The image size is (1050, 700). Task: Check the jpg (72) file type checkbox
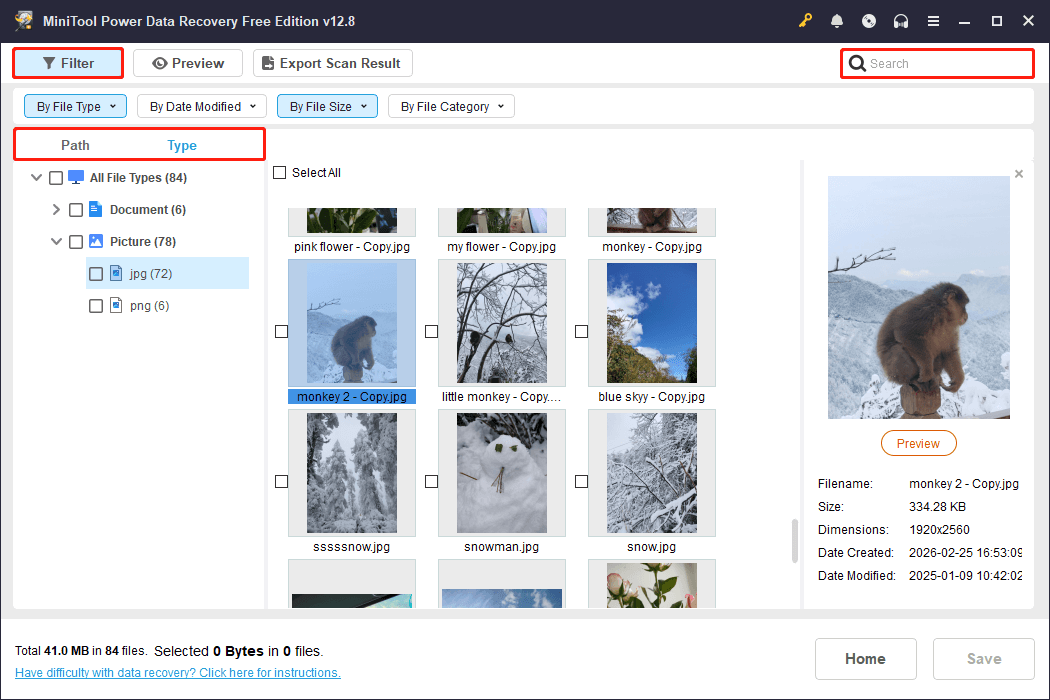(x=96, y=274)
